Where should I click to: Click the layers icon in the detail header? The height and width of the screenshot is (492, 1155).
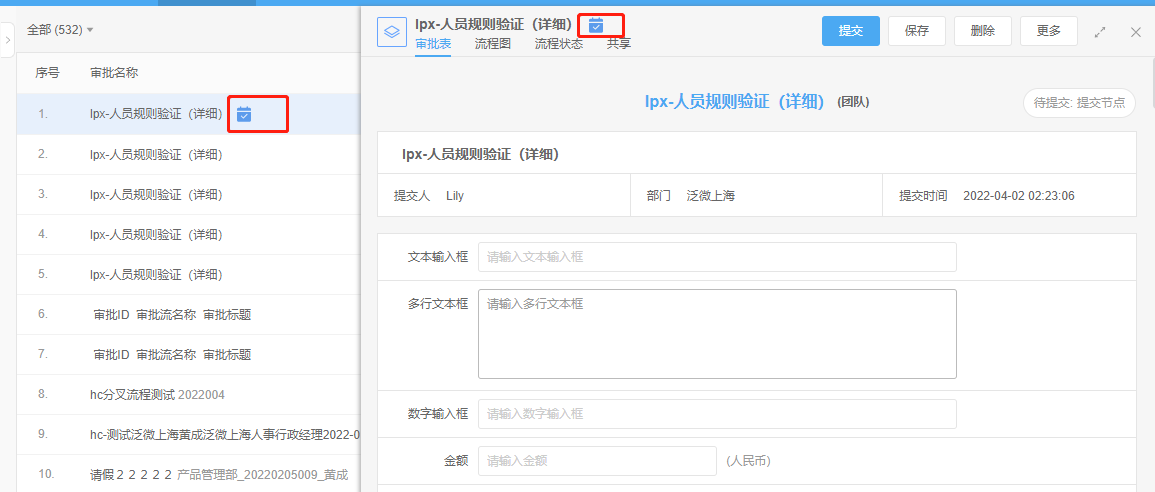pos(392,31)
